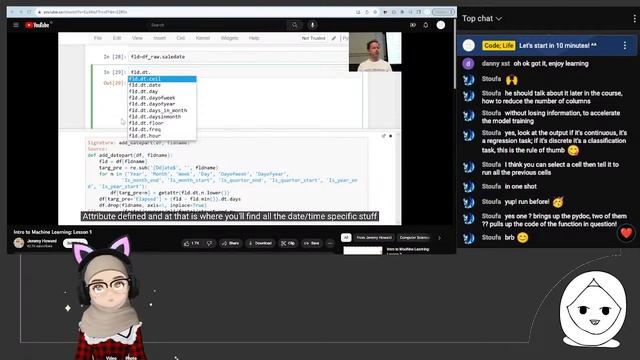Viewport: 640px width, 360px height.
Task: Expand chip list with right chevron
Action: coord(440,237)
